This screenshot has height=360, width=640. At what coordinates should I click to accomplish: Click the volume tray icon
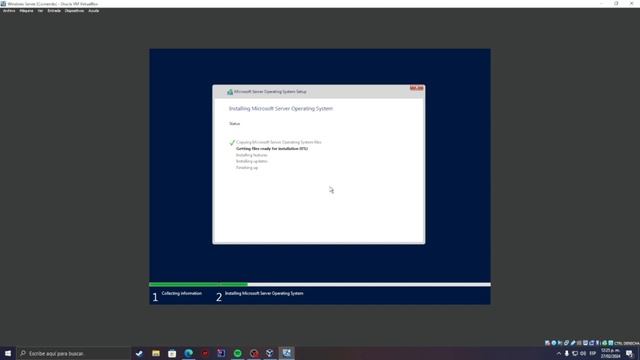pyautogui.click(x=583, y=353)
